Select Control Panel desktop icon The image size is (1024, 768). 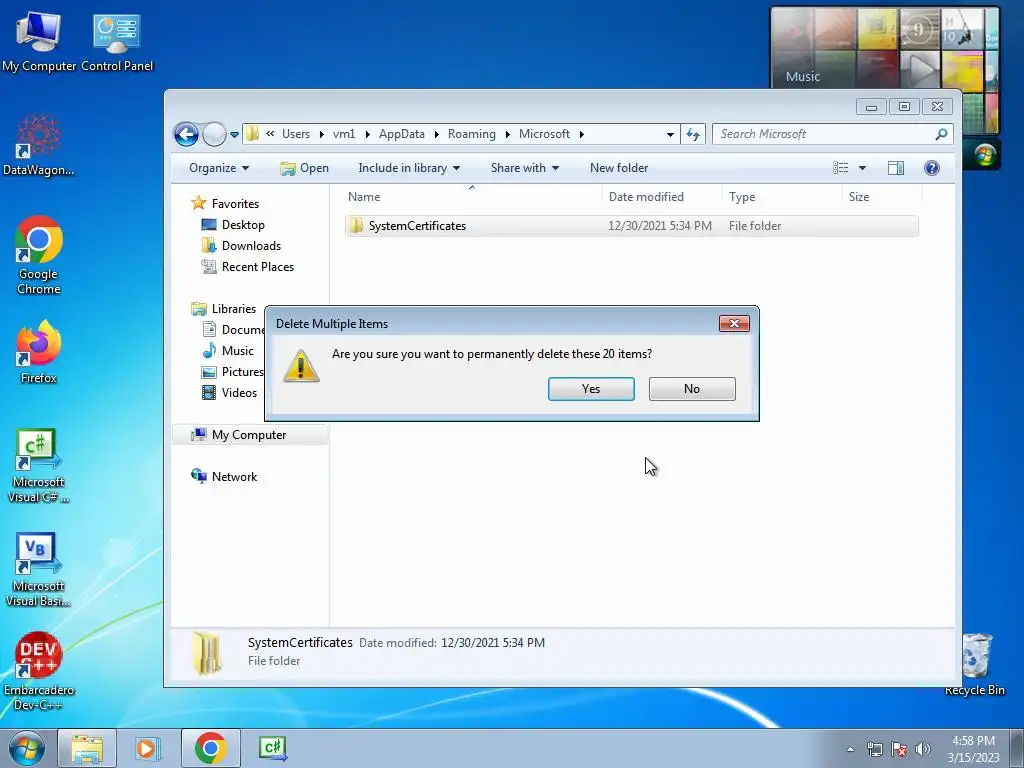[x=117, y=42]
